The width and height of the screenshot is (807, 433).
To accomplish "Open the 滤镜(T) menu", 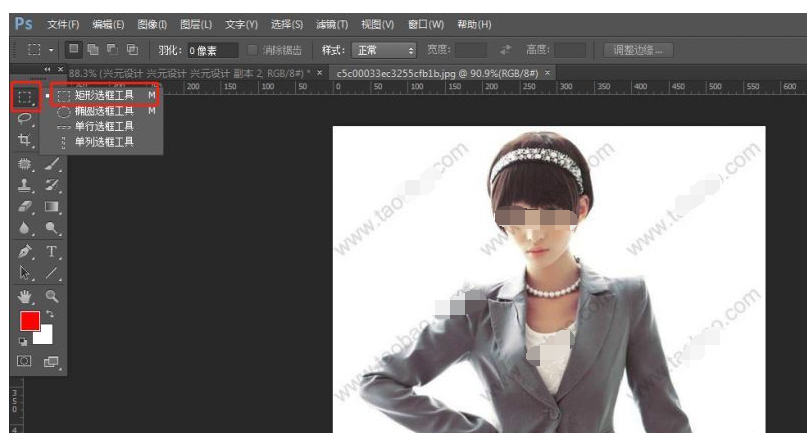I will tap(331, 24).
